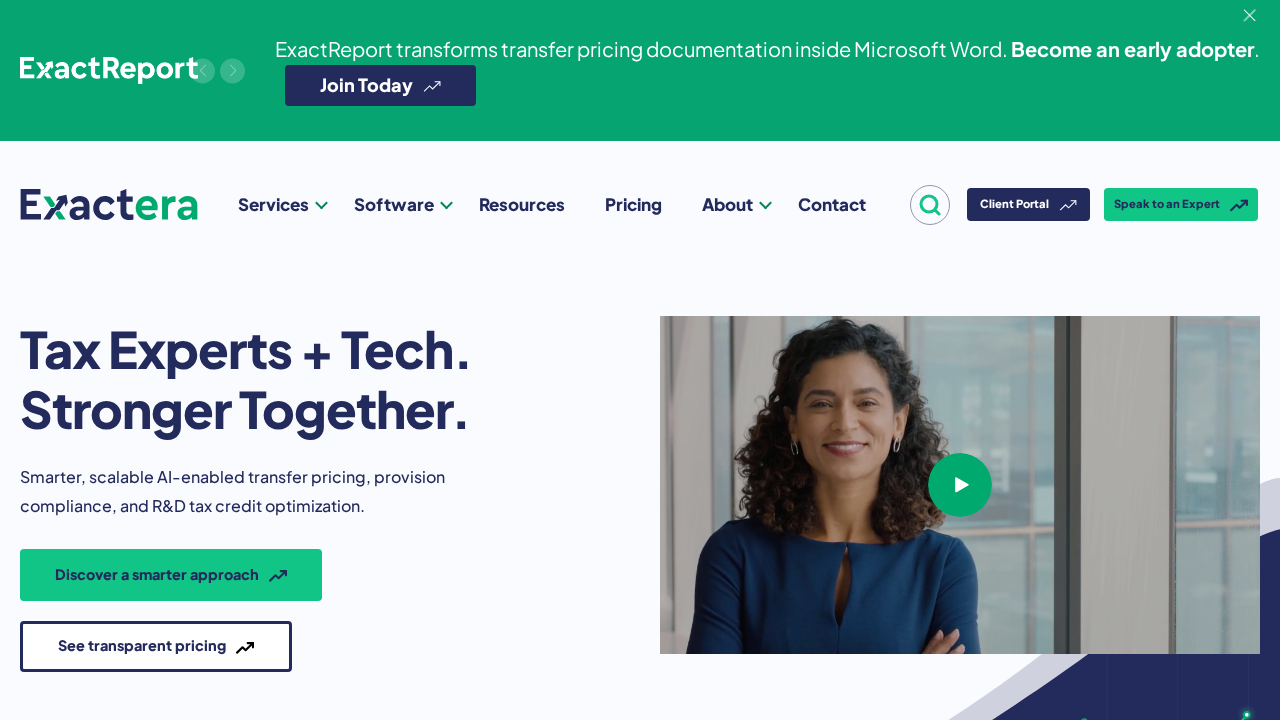The image size is (1280, 720).
Task: Open the Pricing menu item
Action: (x=633, y=205)
